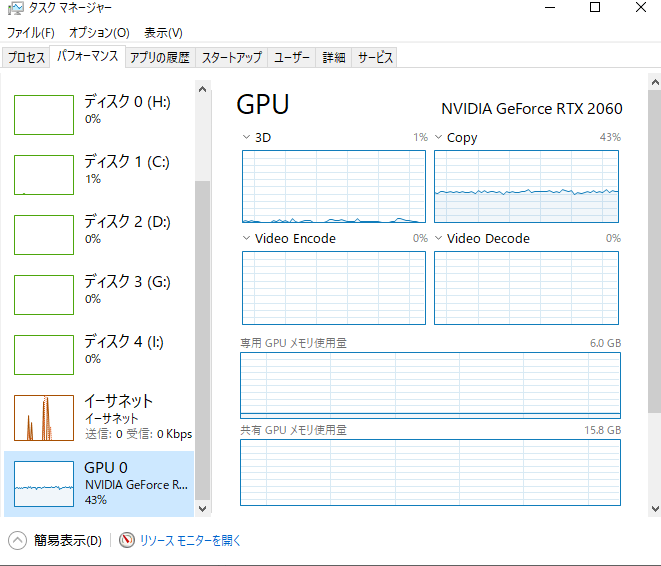The height and width of the screenshot is (566, 661).
Task: Select the Disk 0 (H:) graph thumbnail
Action: pos(44,115)
